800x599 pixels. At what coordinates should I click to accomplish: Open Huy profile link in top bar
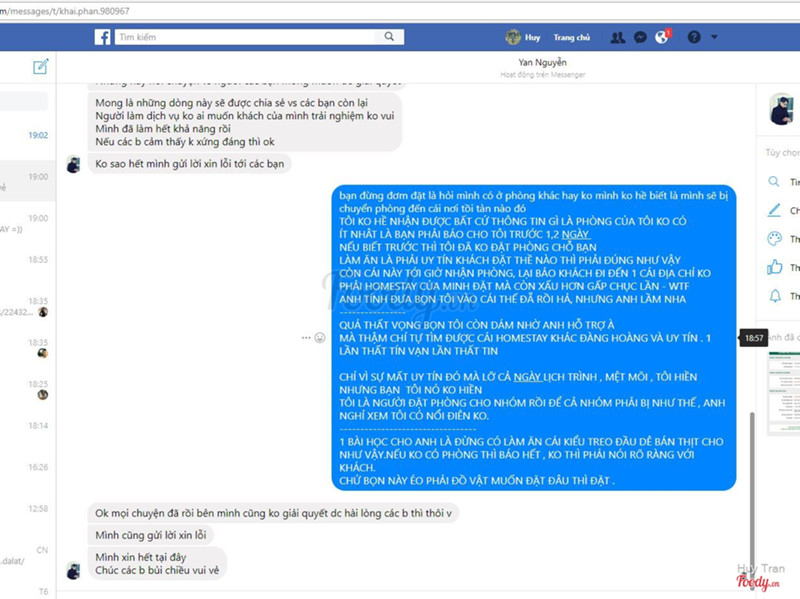(x=523, y=37)
